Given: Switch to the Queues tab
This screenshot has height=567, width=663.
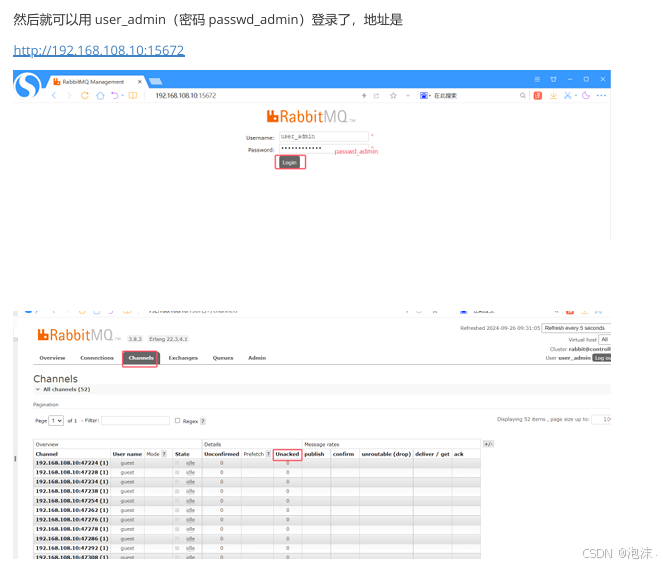Looking at the screenshot, I should coord(223,358).
